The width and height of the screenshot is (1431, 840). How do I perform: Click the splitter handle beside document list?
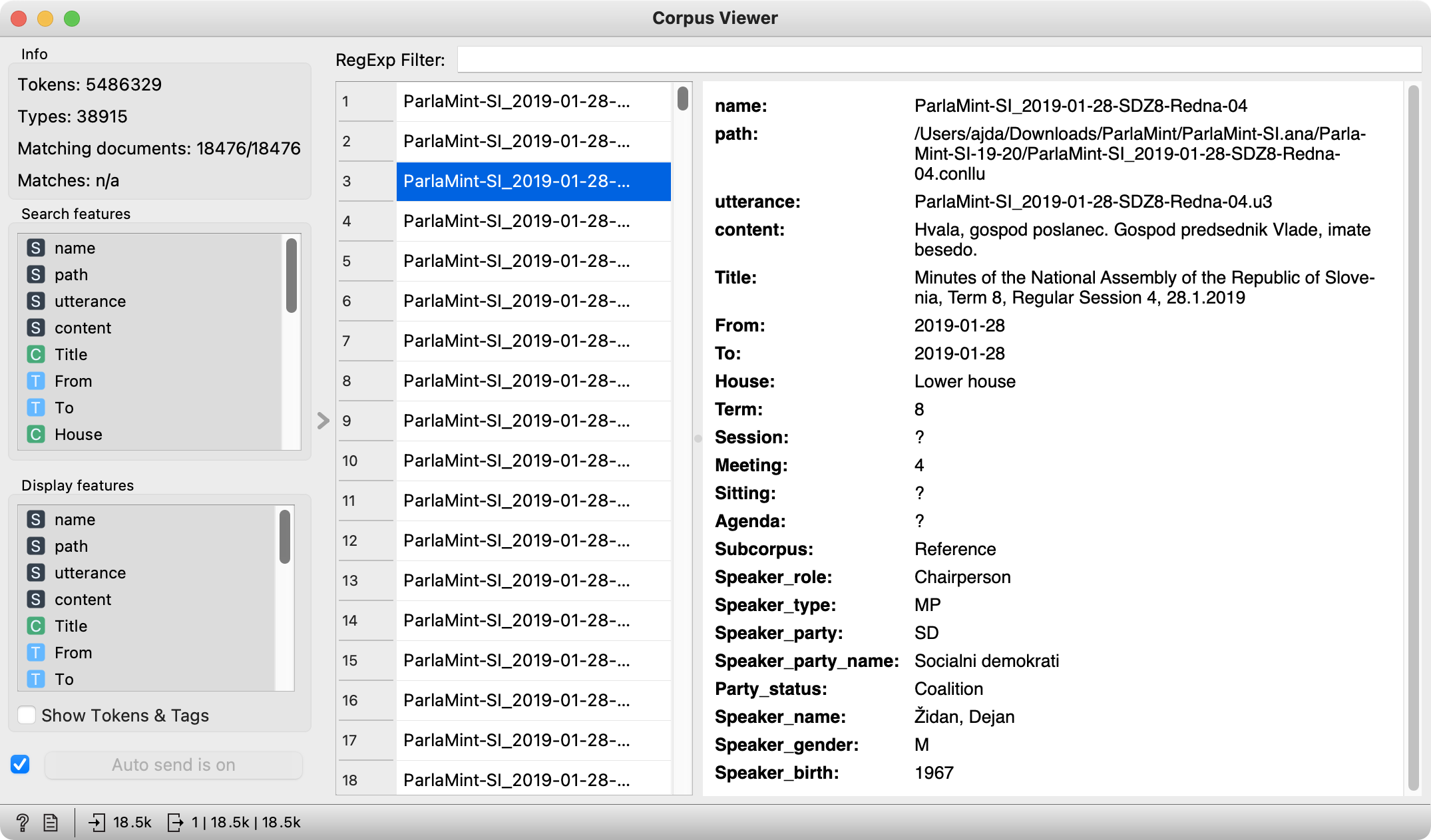pos(698,438)
